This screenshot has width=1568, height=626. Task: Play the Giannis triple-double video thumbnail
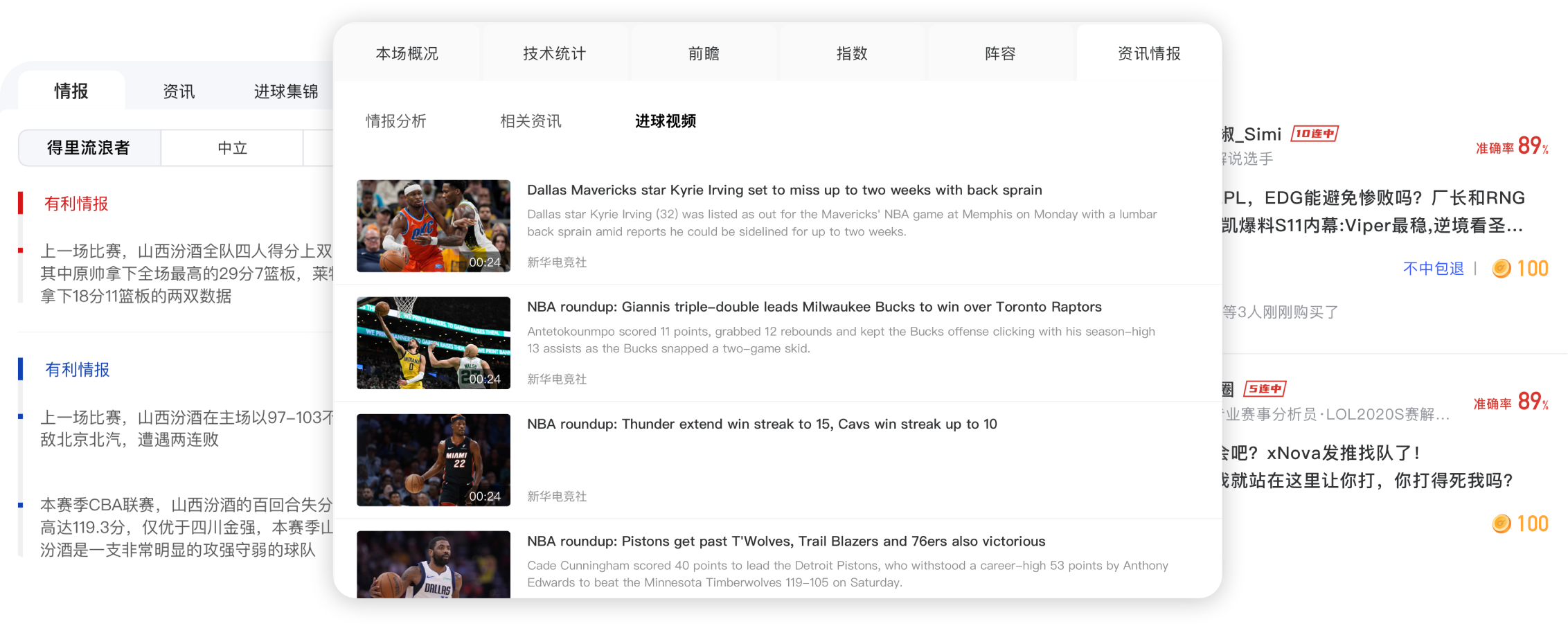click(434, 343)
